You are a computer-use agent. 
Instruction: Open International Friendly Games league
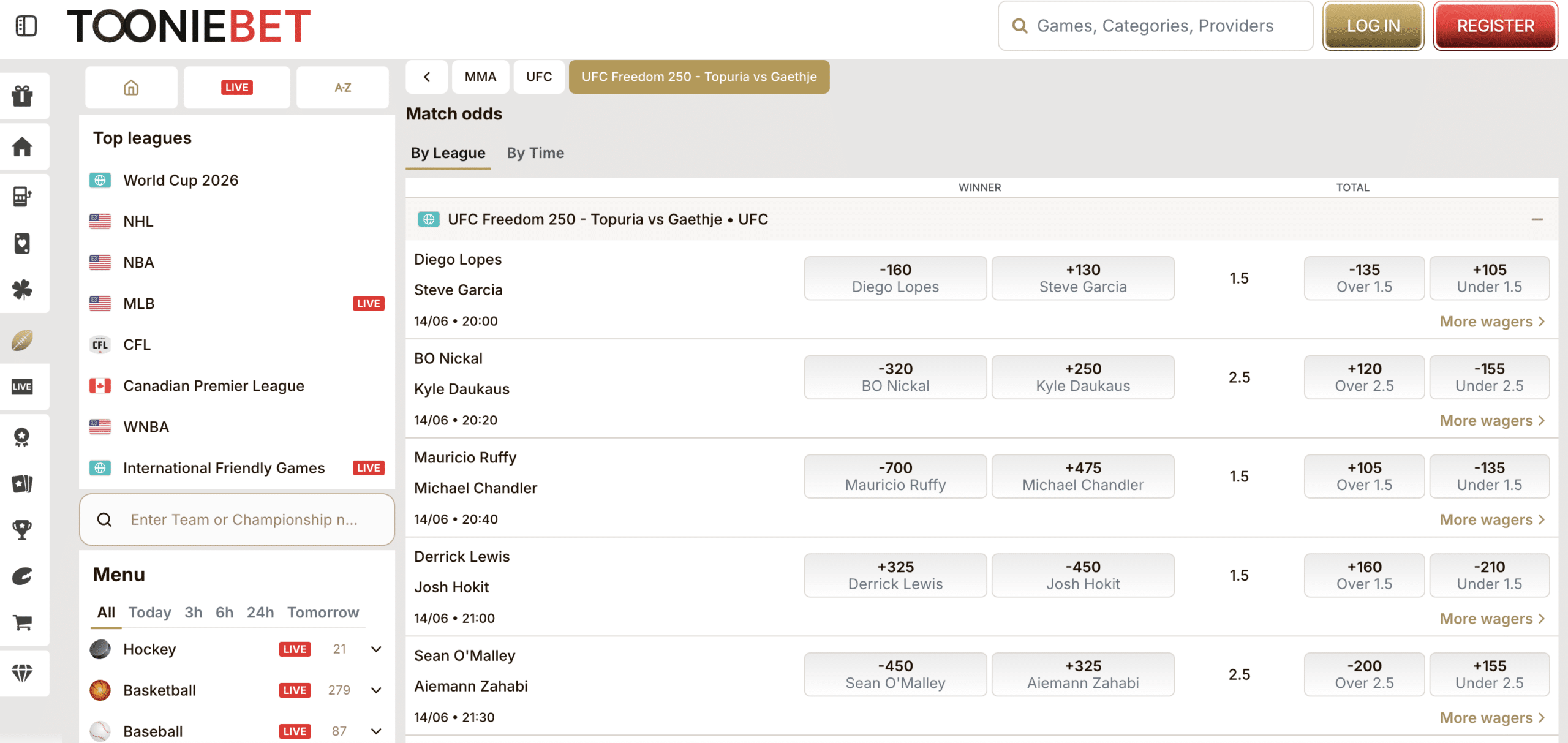pos(237,468)
